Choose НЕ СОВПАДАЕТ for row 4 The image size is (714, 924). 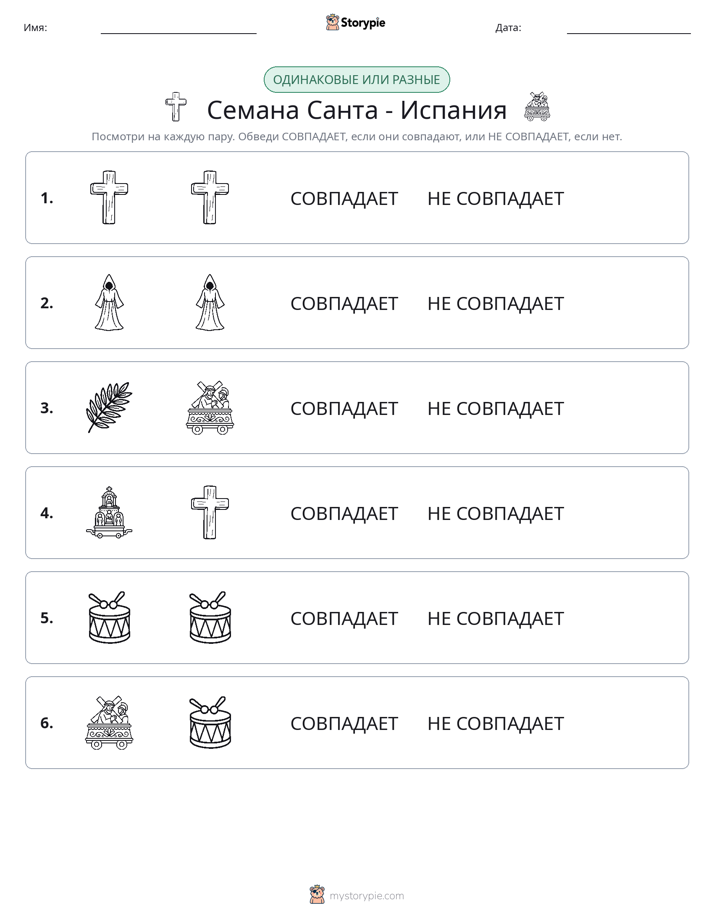click(495, 513)
